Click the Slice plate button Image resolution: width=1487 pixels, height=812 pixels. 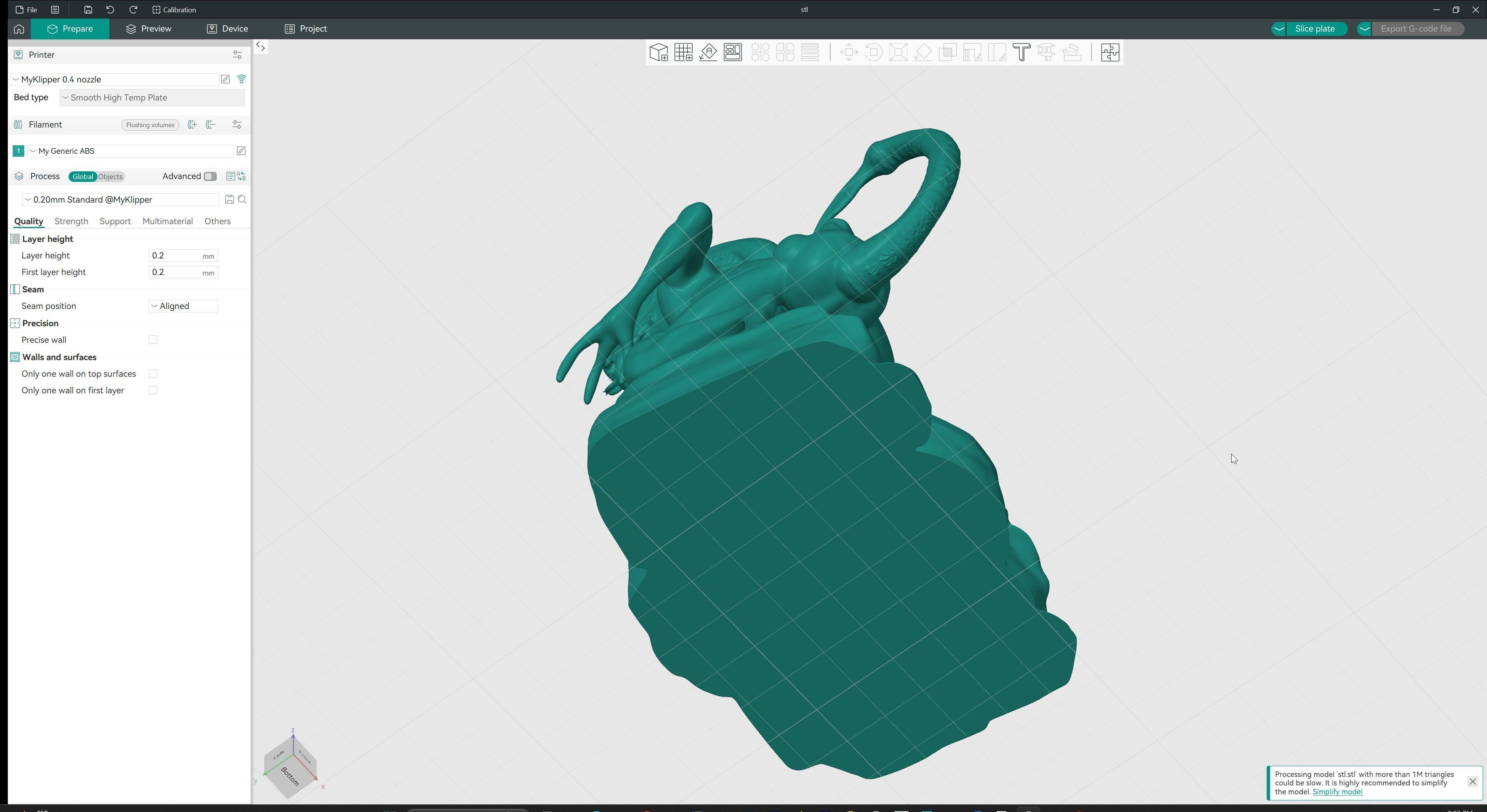pos(1315,29)
